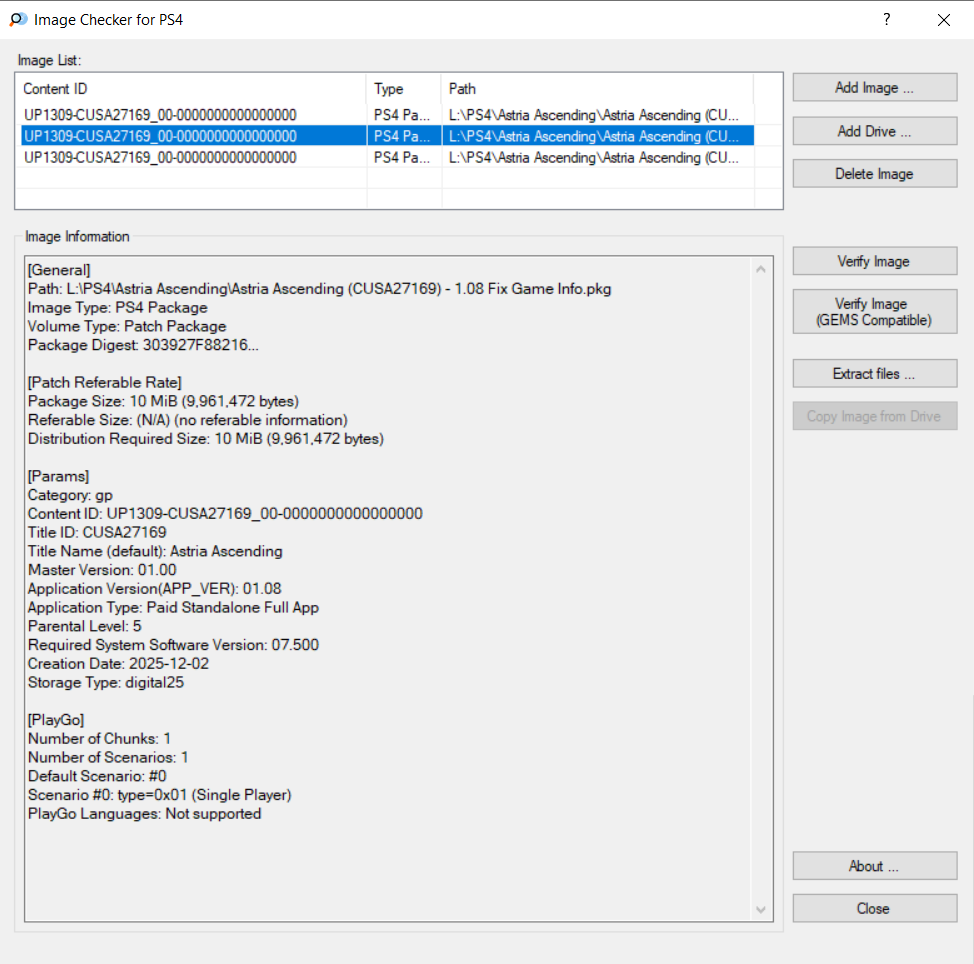Click scroll down arrow in Image Information

click(x=762, y=909)
